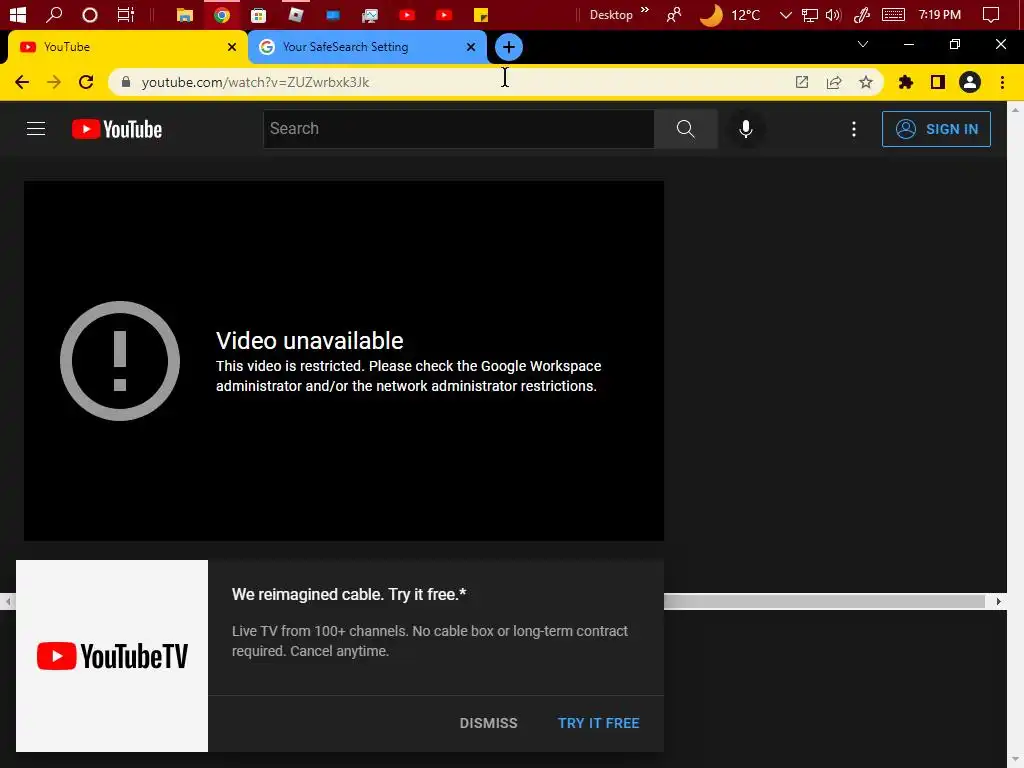Click the horizontal scrollbar track
The height and width of the screenshot is (768, 1024).
(824, 601)
